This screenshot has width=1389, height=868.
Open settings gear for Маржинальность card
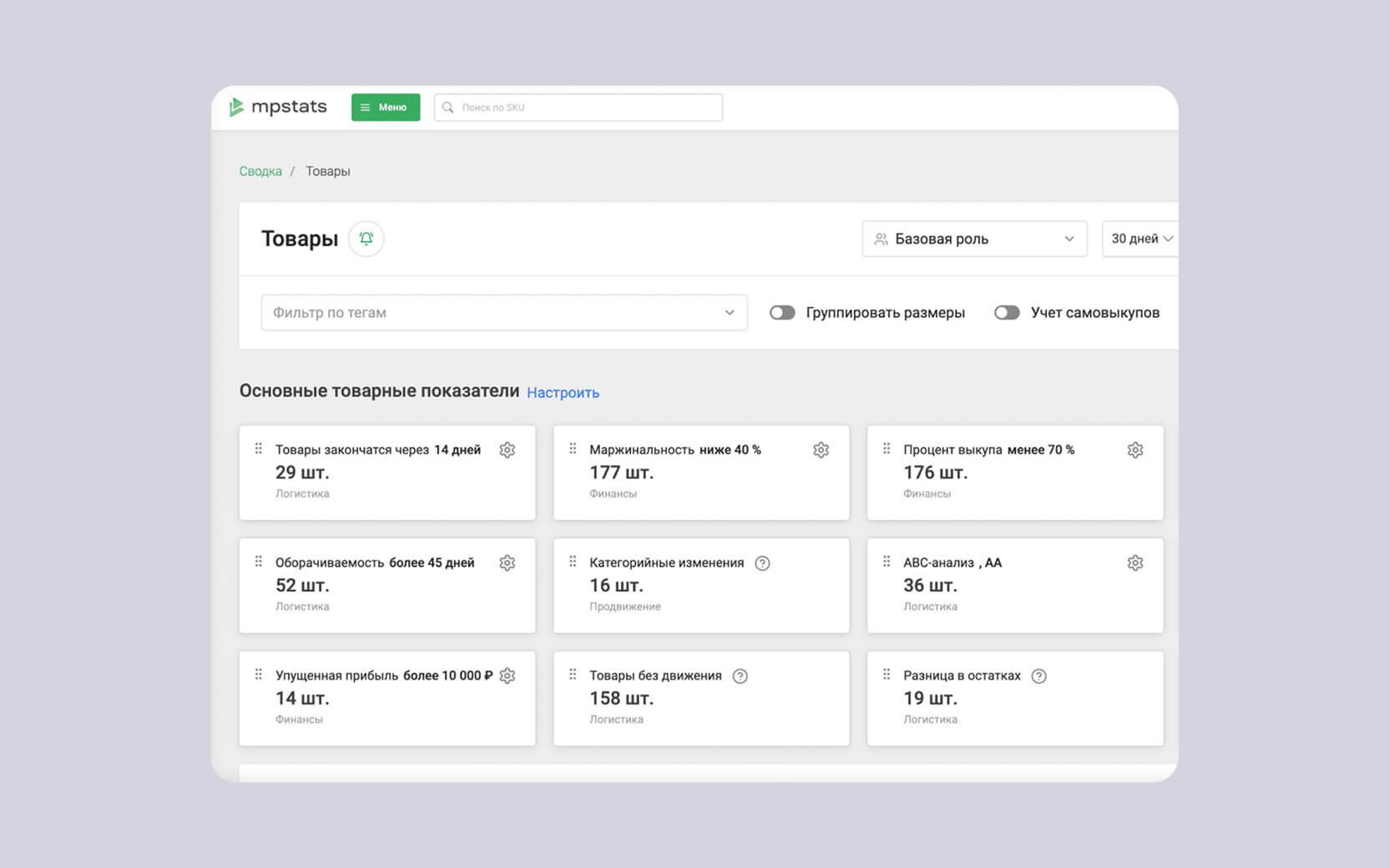click(821, 450)
